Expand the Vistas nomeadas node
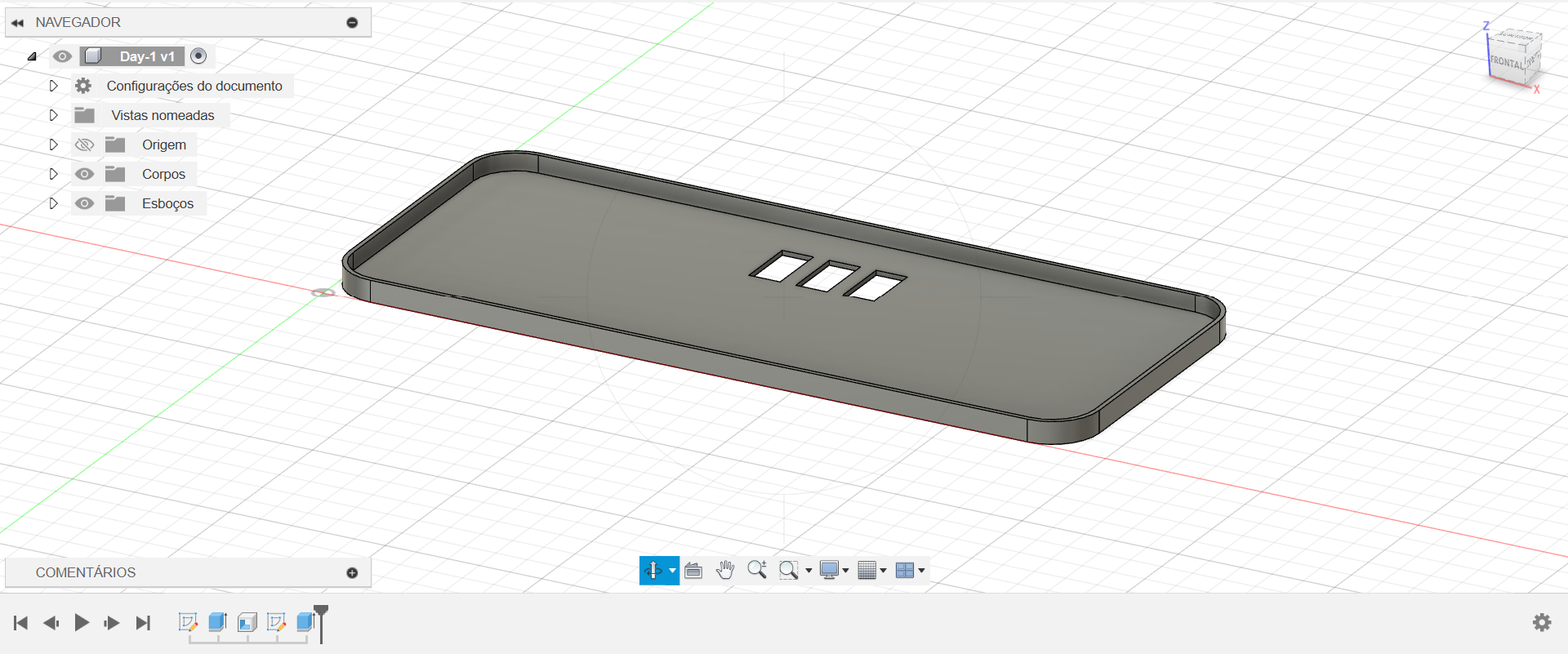 coord(53,115)
